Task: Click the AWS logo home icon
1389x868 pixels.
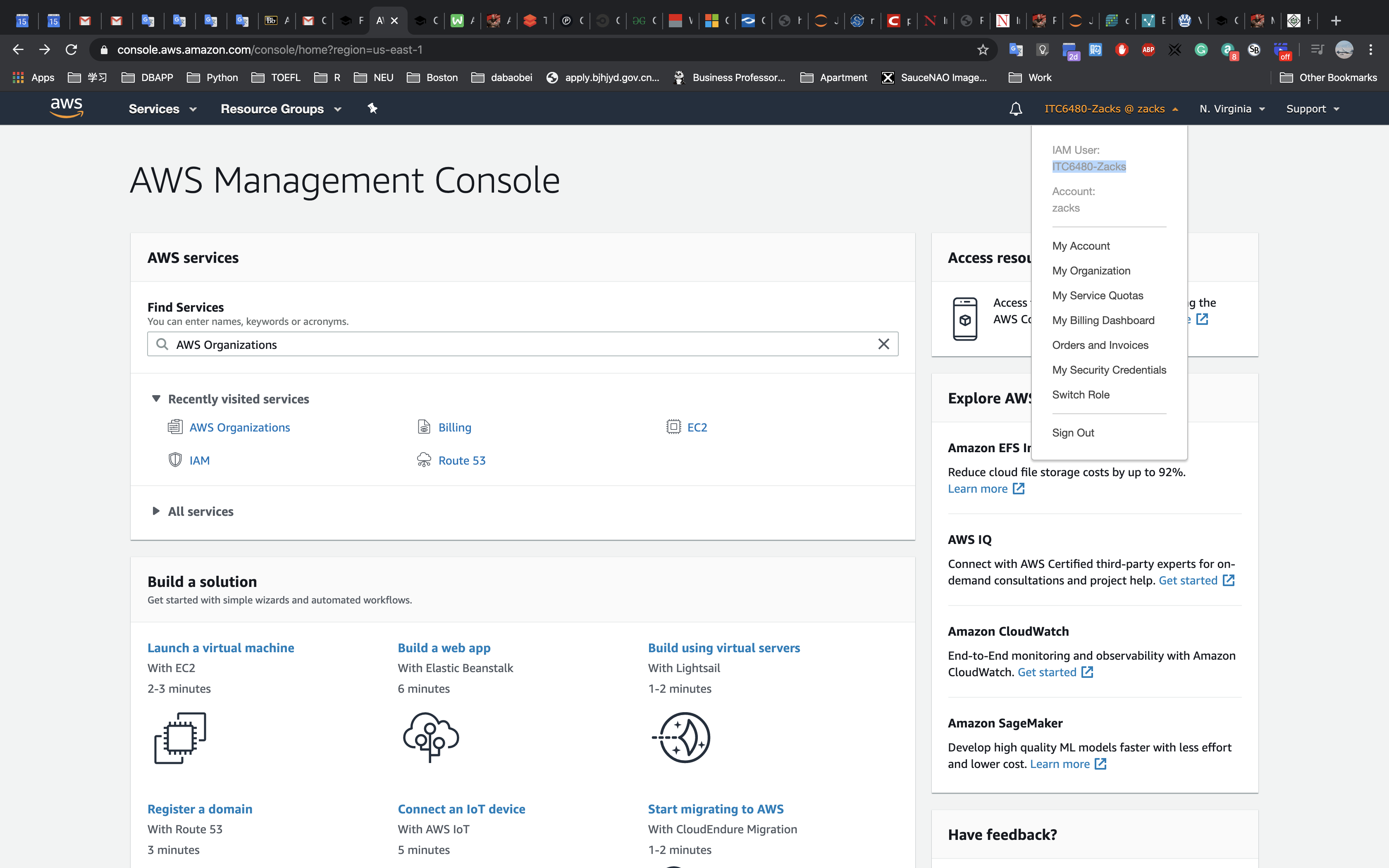Action: point(67,108)
